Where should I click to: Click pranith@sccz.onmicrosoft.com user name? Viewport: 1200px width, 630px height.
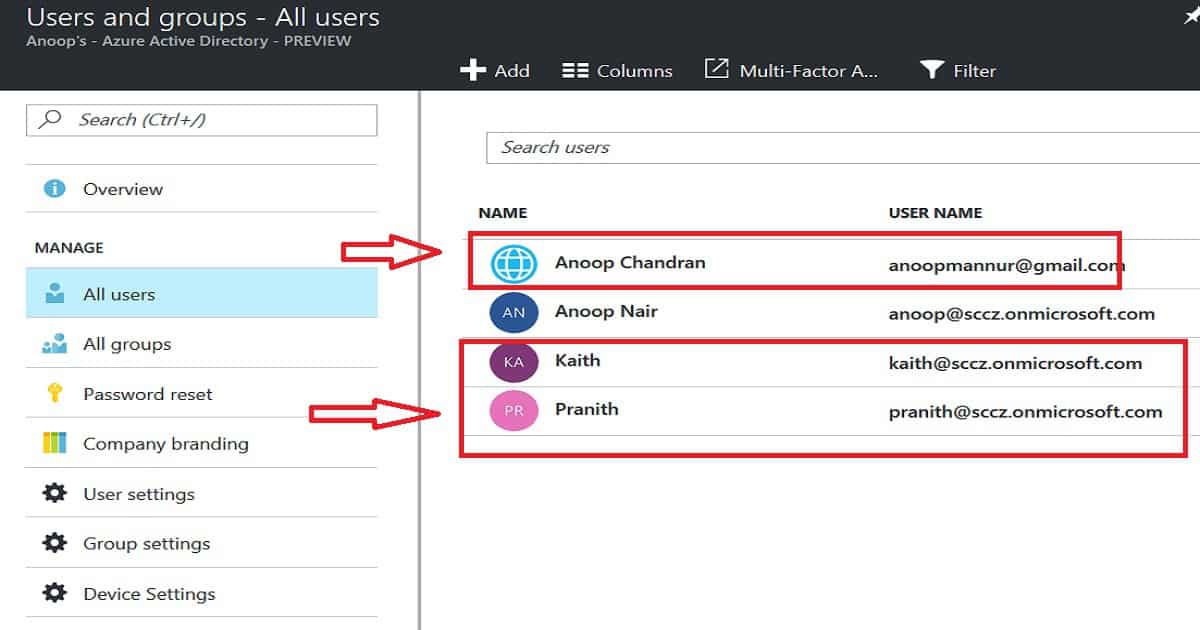click(x=1026, y=412)
